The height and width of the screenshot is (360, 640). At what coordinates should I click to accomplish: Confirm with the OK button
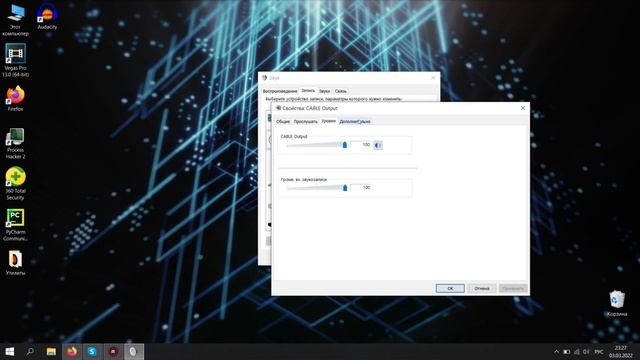tap(450, 288)
